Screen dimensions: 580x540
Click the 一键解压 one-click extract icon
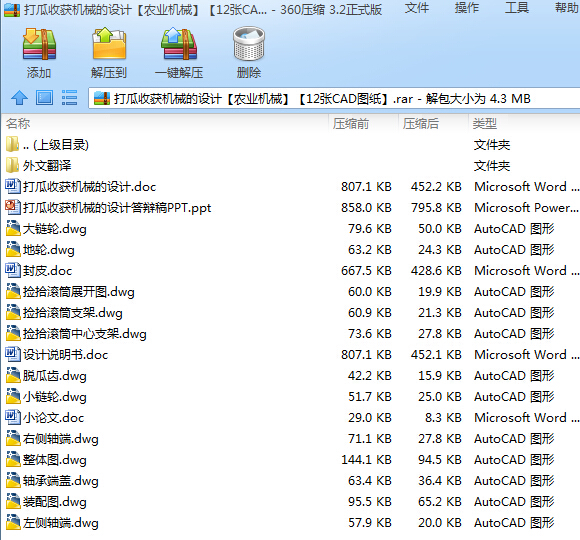179,44
